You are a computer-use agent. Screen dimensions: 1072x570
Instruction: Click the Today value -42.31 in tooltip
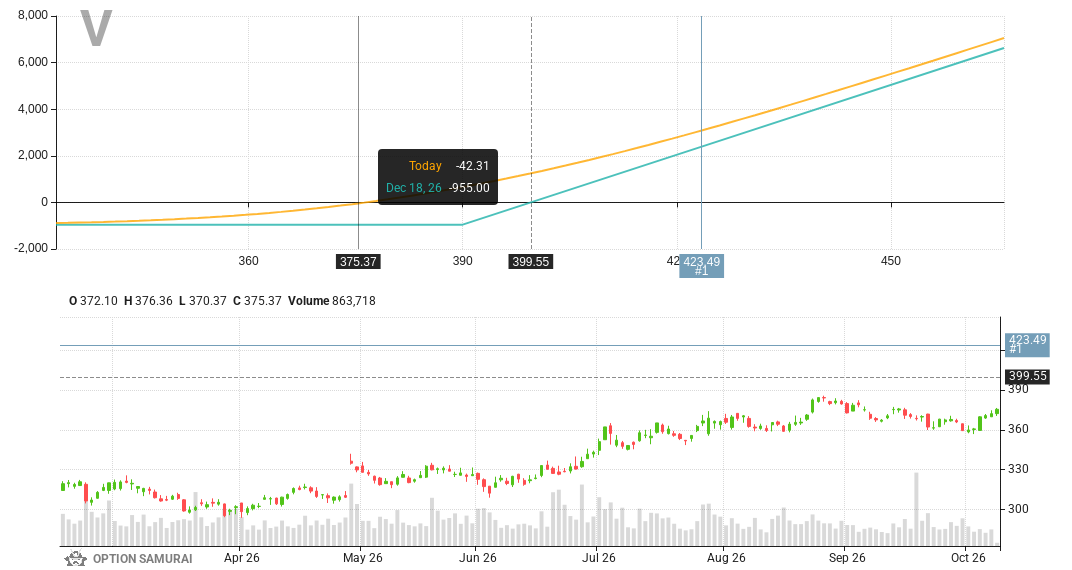(x=472, y=166)
